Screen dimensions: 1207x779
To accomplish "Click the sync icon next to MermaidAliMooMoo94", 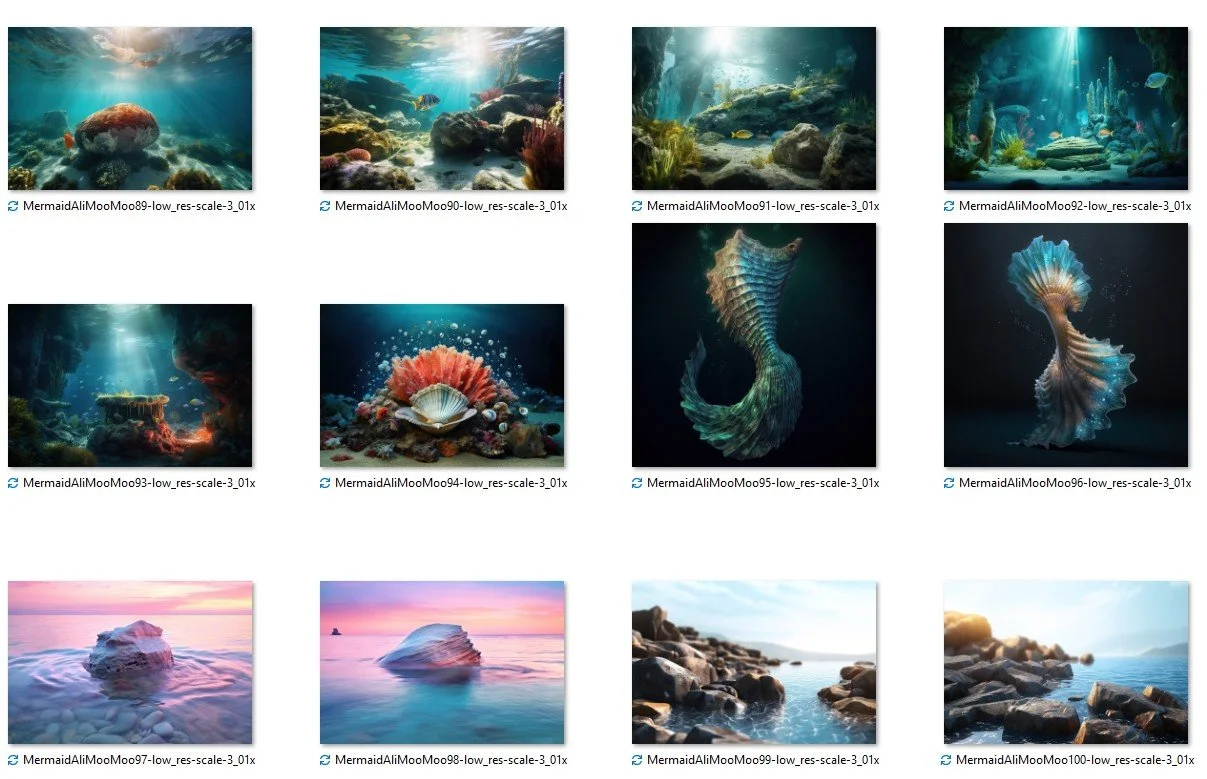I will 325,483.
